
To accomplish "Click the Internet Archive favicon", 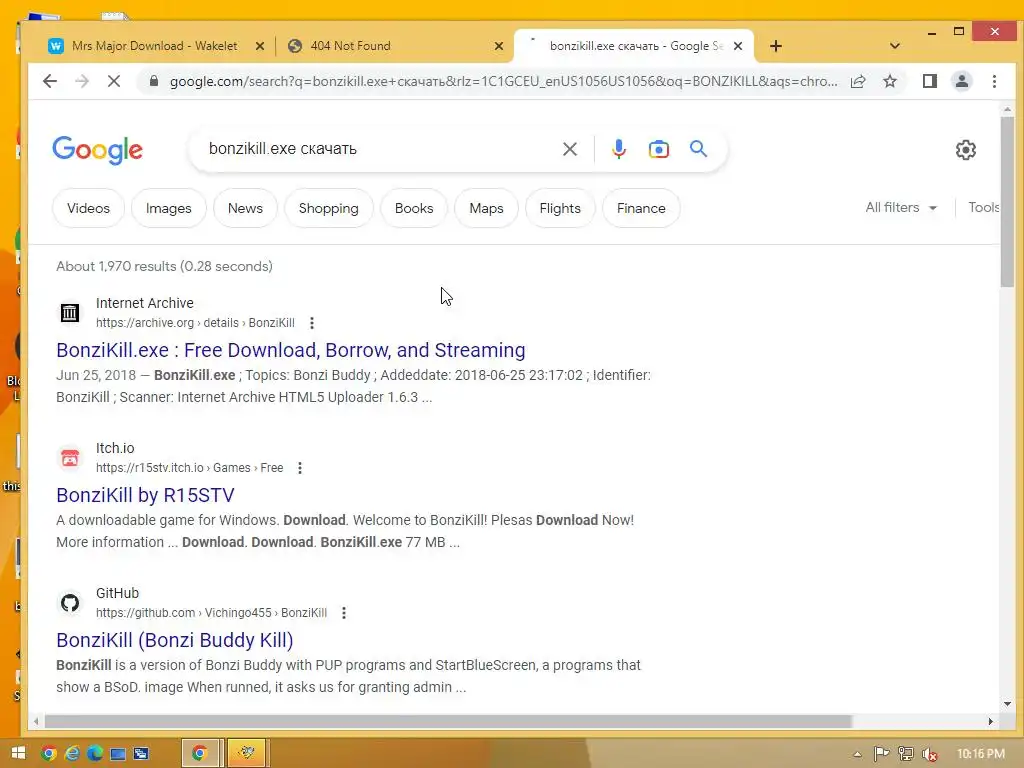I will click(x=70, y=313).
